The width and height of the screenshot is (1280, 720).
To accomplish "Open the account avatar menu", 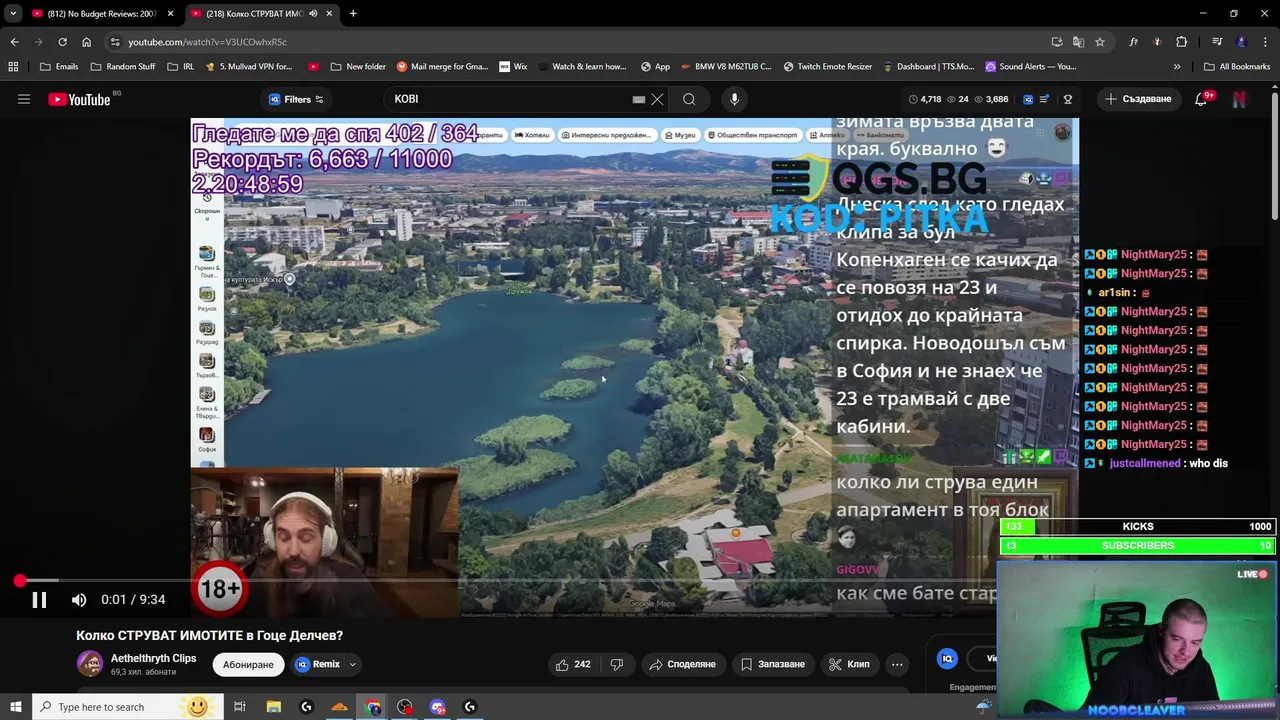I will [1239, 99].
